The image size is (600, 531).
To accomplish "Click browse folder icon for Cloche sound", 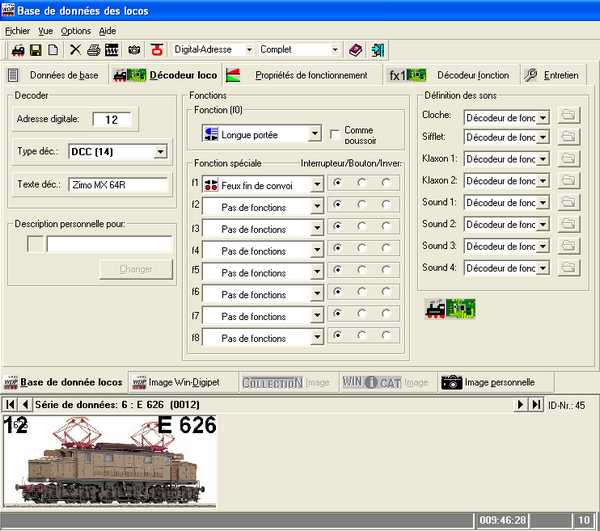I will click(x=569, y=116).
